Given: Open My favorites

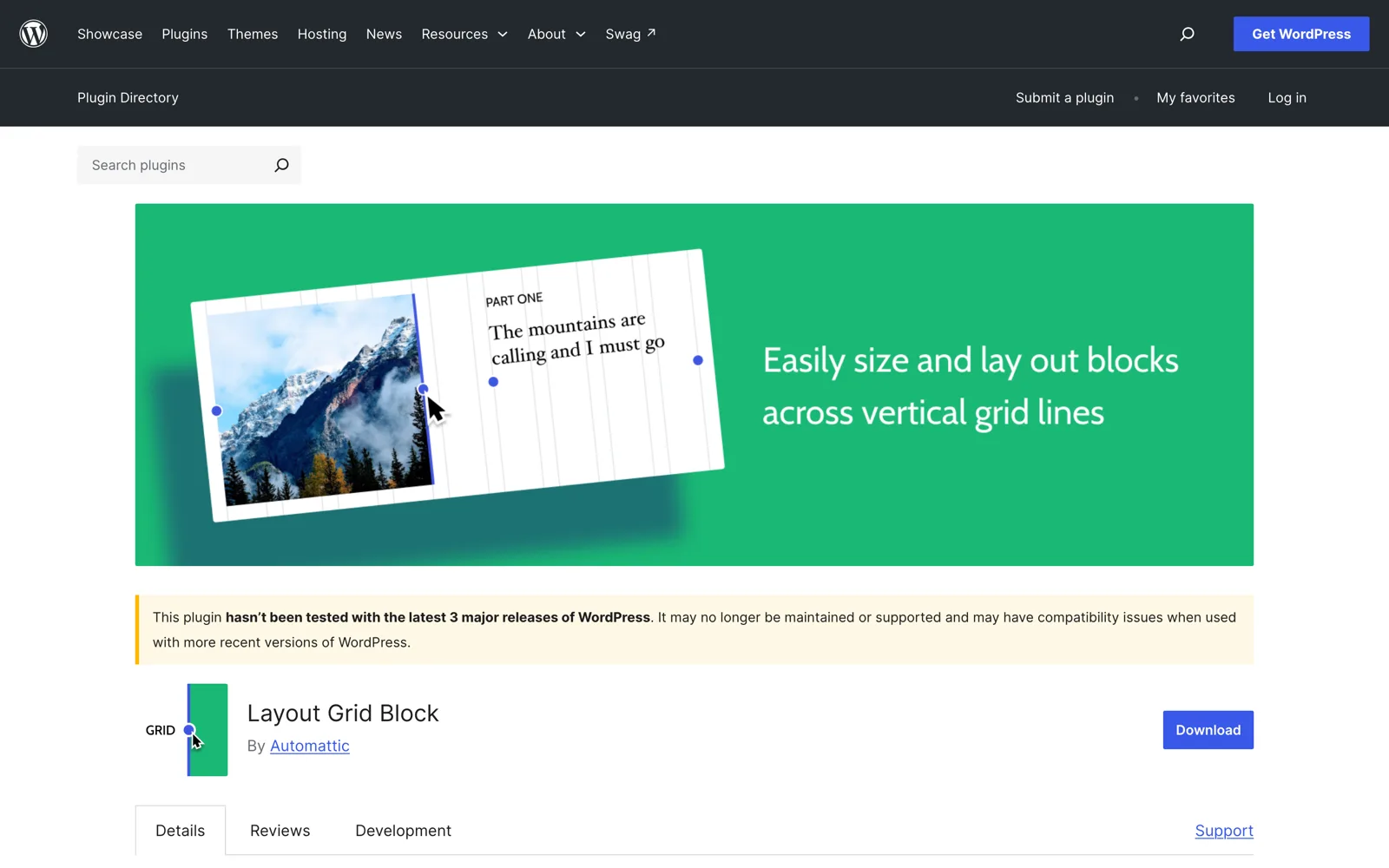Looking at the screenshot, I should (1195, 97).
